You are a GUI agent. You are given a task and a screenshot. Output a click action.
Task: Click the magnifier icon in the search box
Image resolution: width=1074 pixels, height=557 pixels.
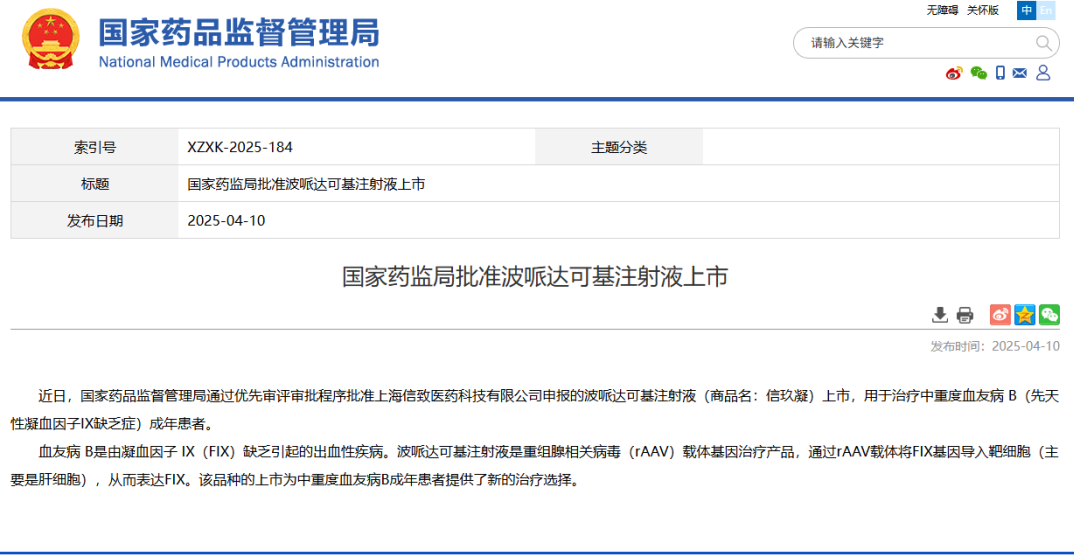1044,43
